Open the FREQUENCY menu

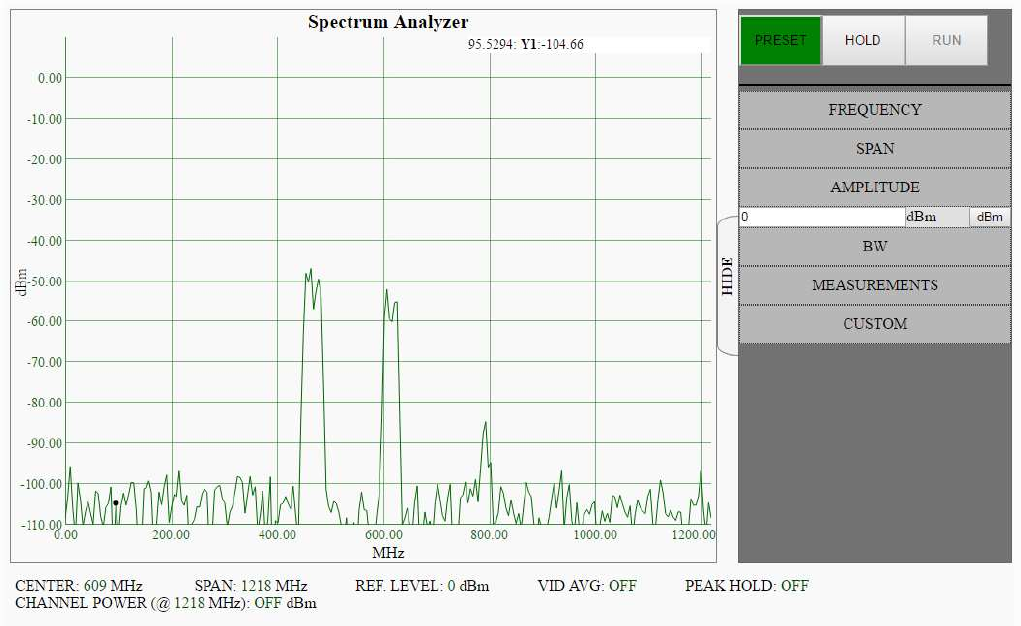tap(874, 110)
